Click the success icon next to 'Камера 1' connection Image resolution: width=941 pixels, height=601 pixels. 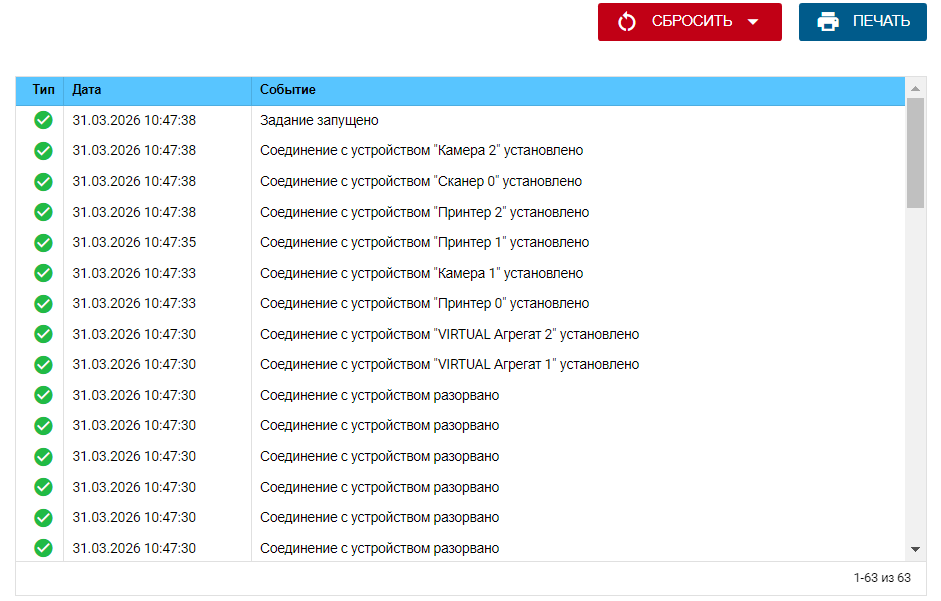[x=42, y=273]
